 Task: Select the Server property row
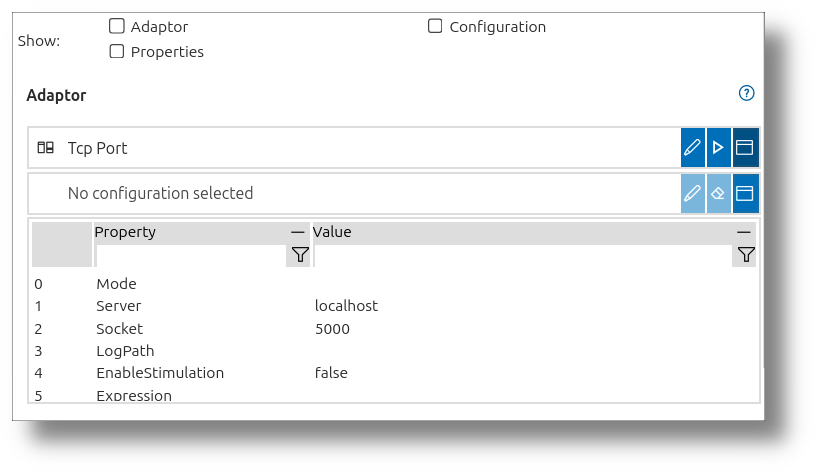pos(393,306)
